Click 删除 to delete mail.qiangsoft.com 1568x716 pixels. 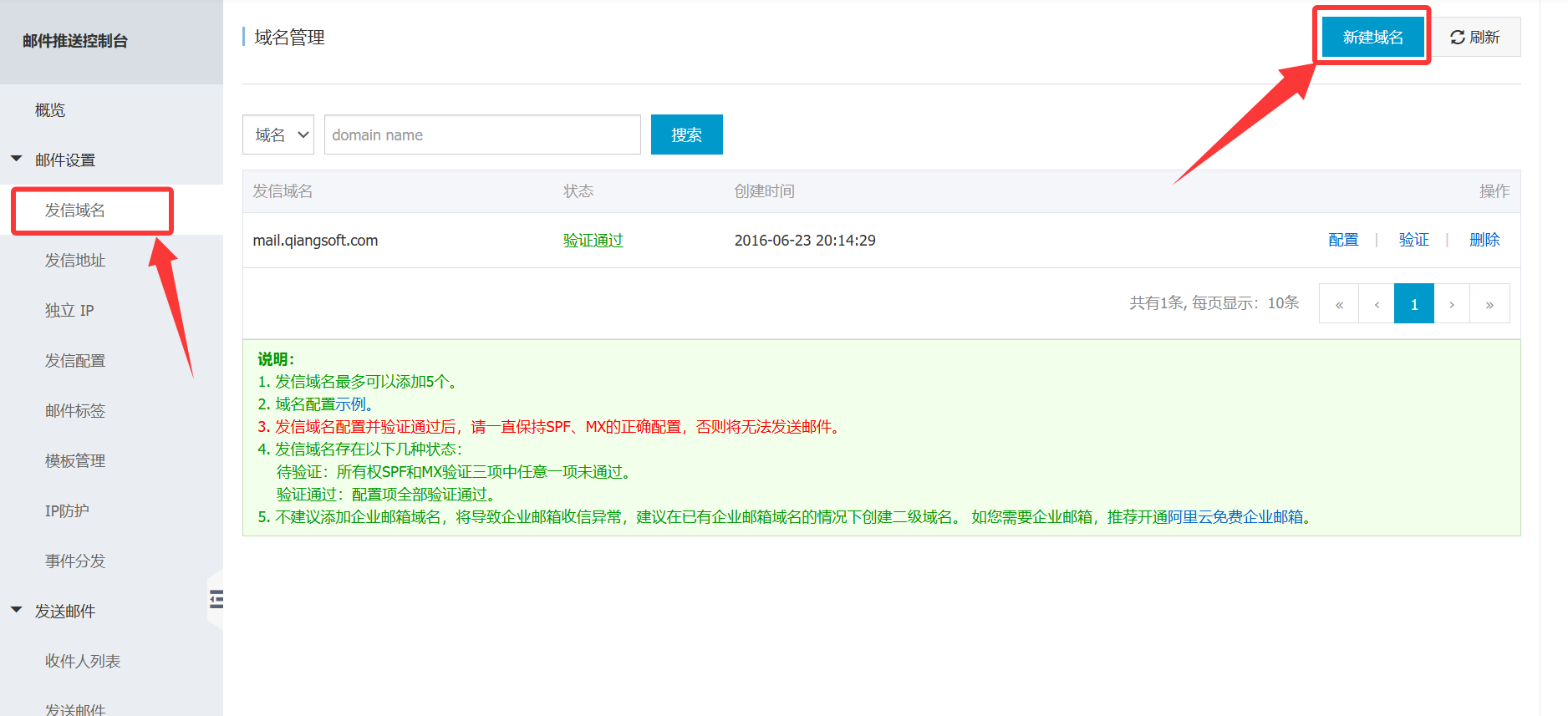click(1484, 240)
